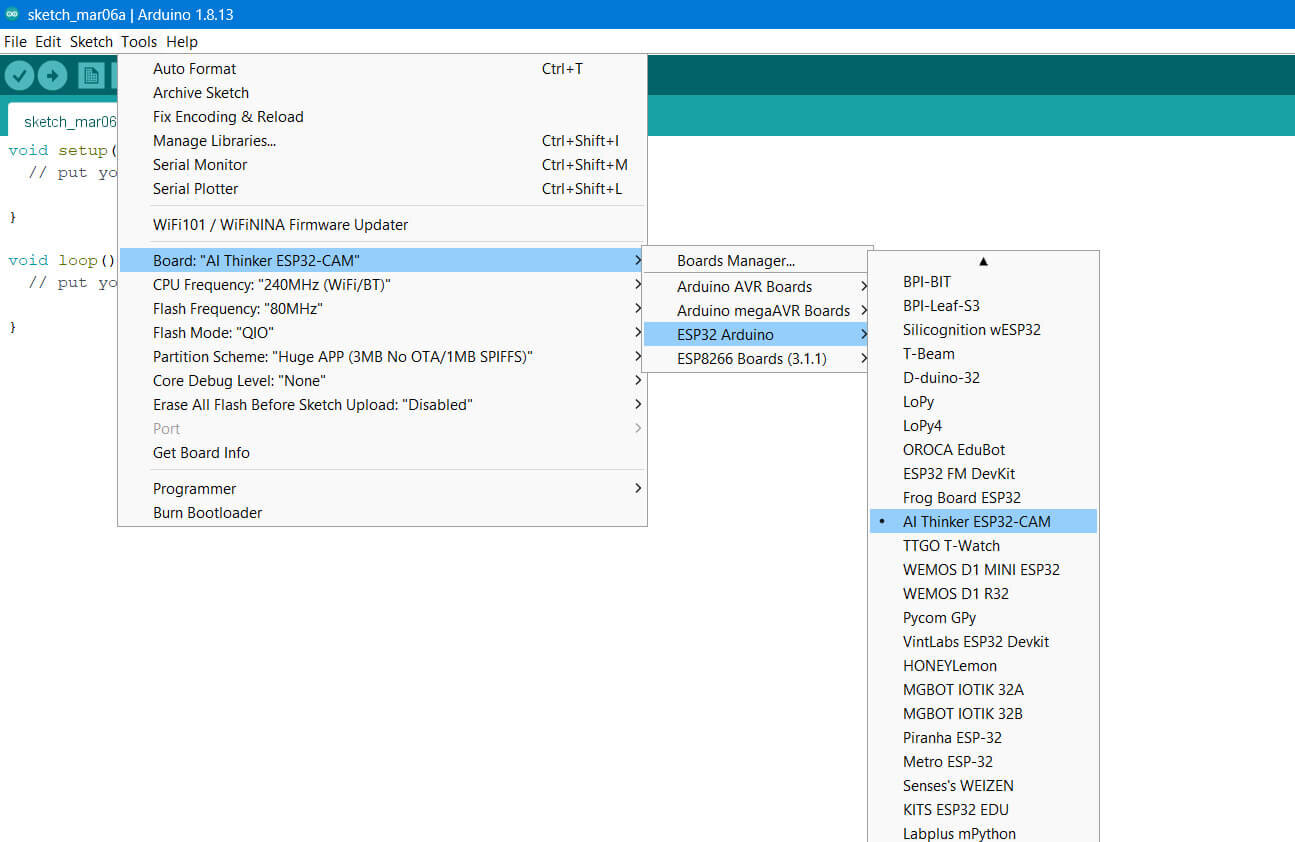1295x842 pixels.
Task: Click the New sketch toolbar icon
Action: coord(91,76)
